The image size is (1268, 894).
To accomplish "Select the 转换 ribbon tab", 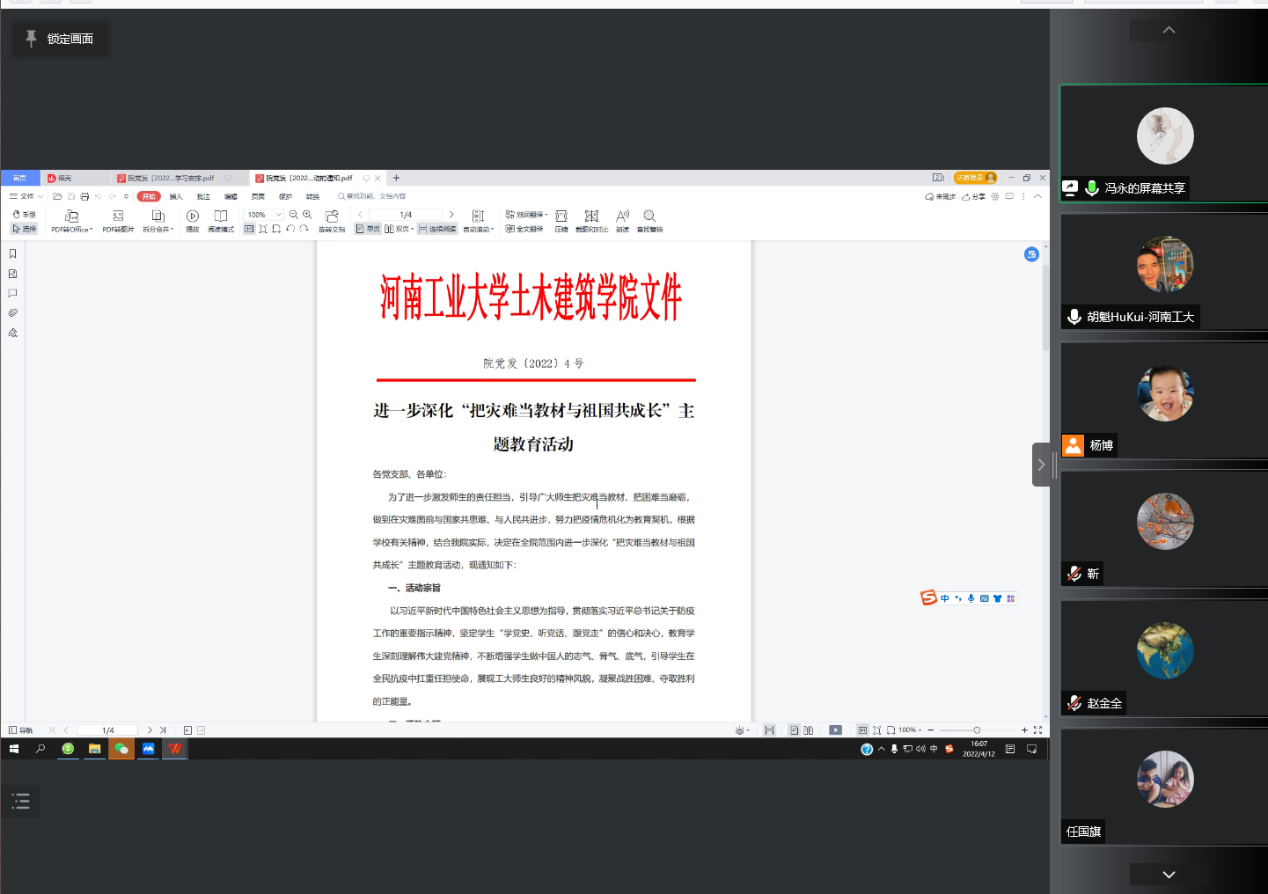I will tap(312, 197).
